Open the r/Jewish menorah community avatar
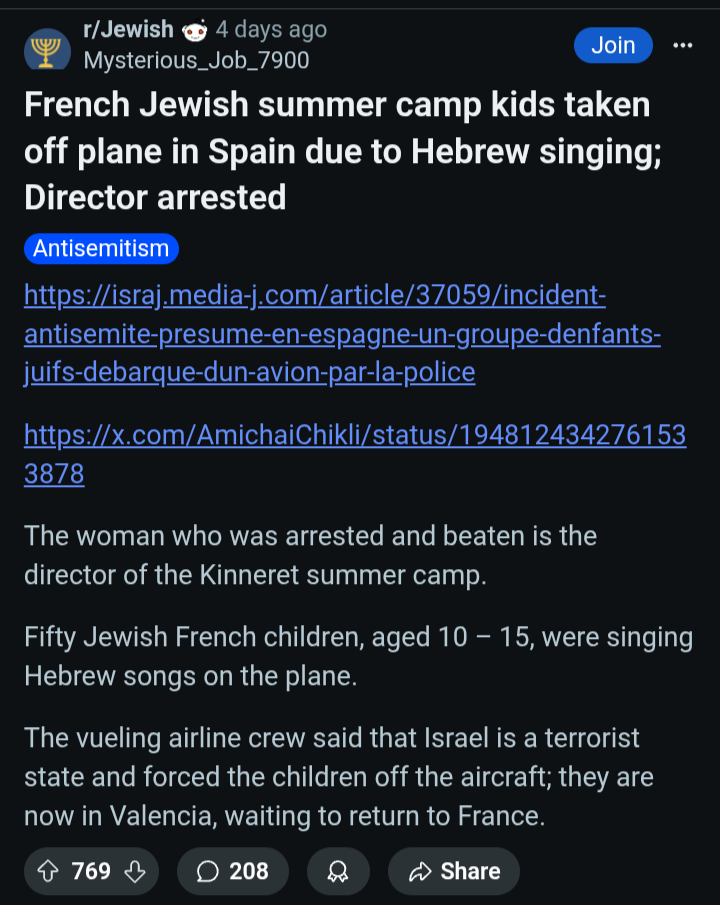The height and width of the screenshot is (905, 720). point(47,50)
